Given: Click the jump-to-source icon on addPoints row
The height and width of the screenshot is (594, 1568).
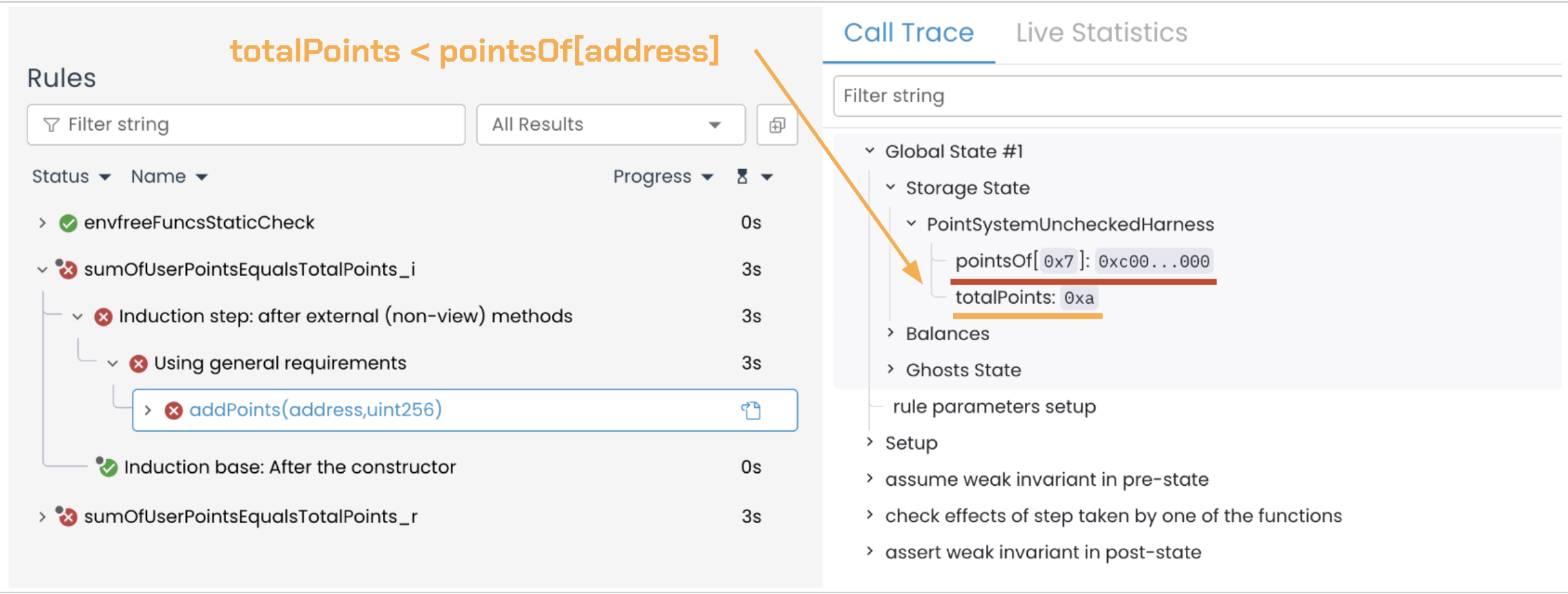Looking at the screenshot, I should [751, 410].
